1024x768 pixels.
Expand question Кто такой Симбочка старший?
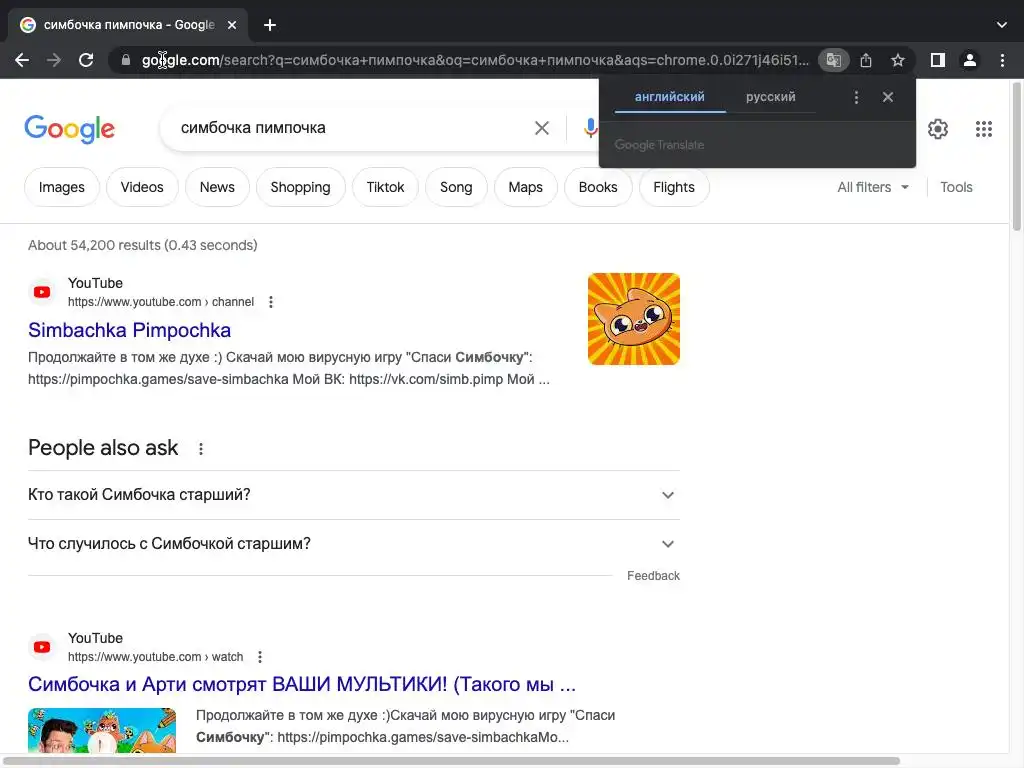pyautogui.click(x=354, y=495)
